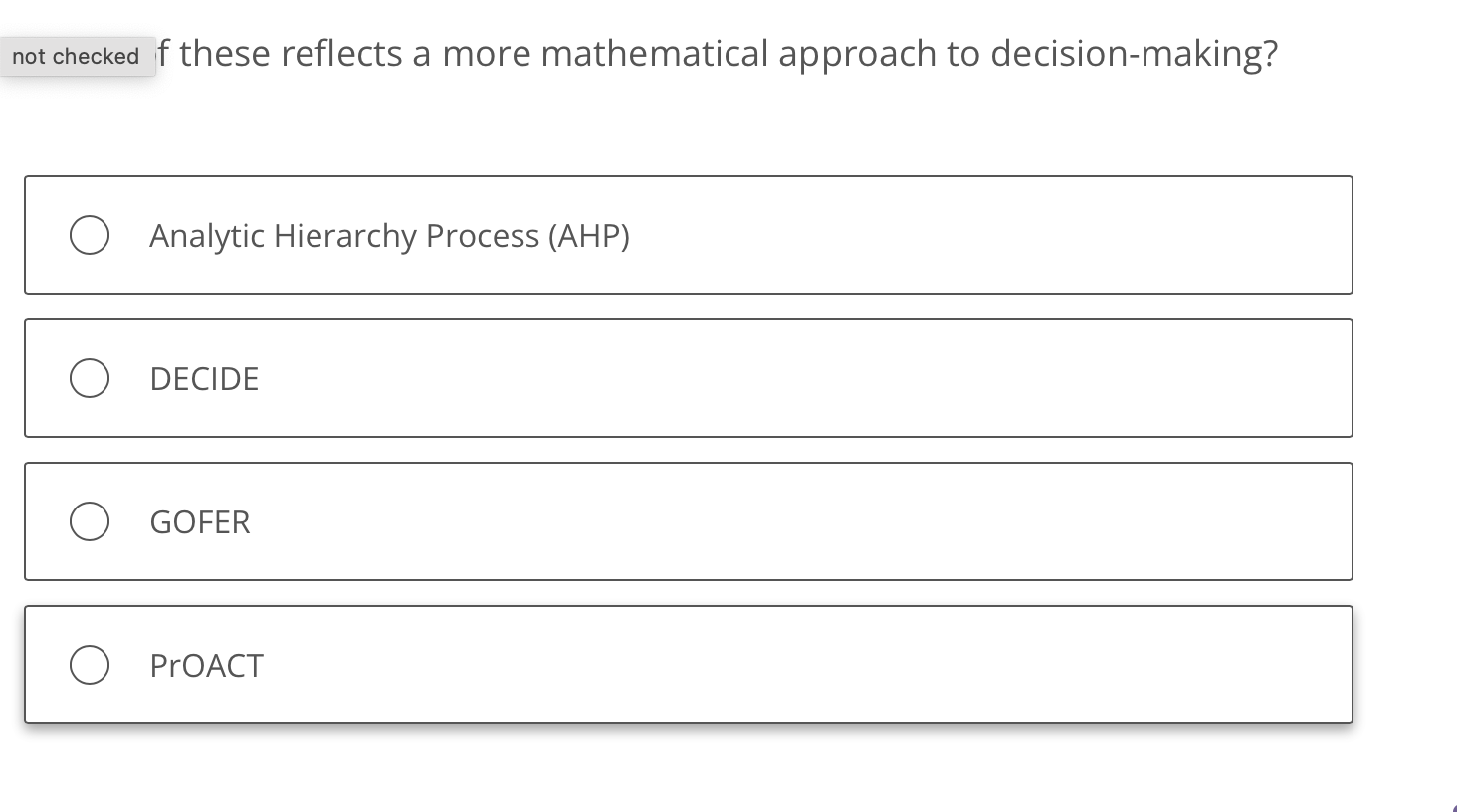Screen dimensions: 1457x812
Task: Select the PrOACT radio button
Action: (x=89, y=664)
